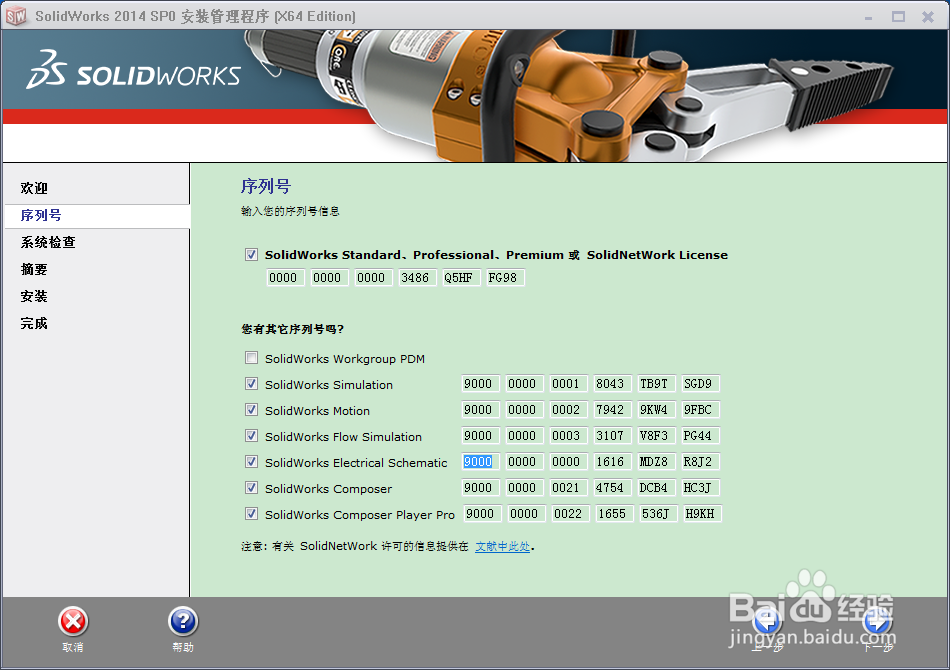Click the SolidWorks Workgroup PDM label
Image resolution: width=950 pixels, height=670 pixels.
(x=345, y=359)
